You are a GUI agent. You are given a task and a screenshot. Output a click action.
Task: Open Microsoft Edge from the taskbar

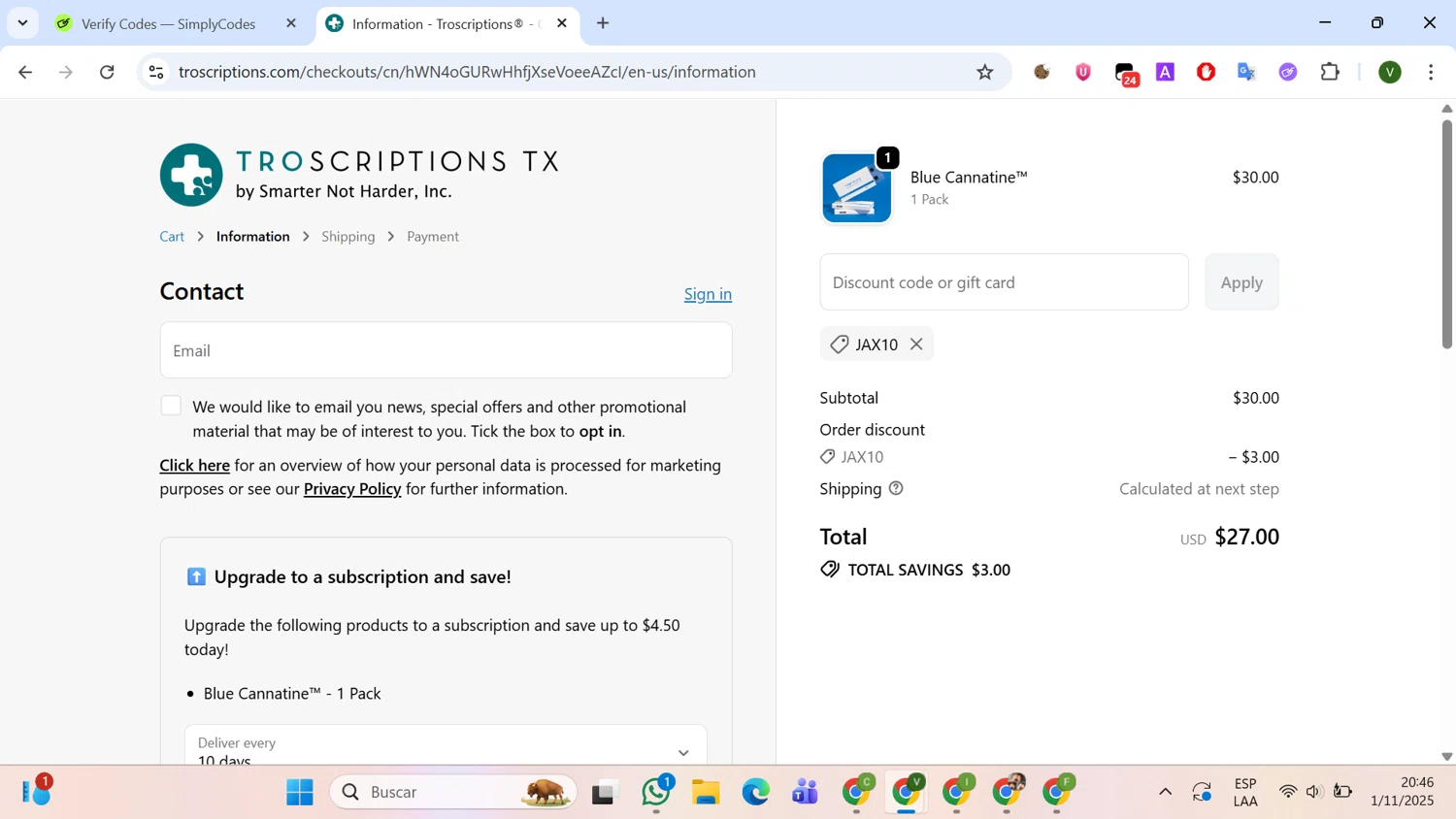756,792
